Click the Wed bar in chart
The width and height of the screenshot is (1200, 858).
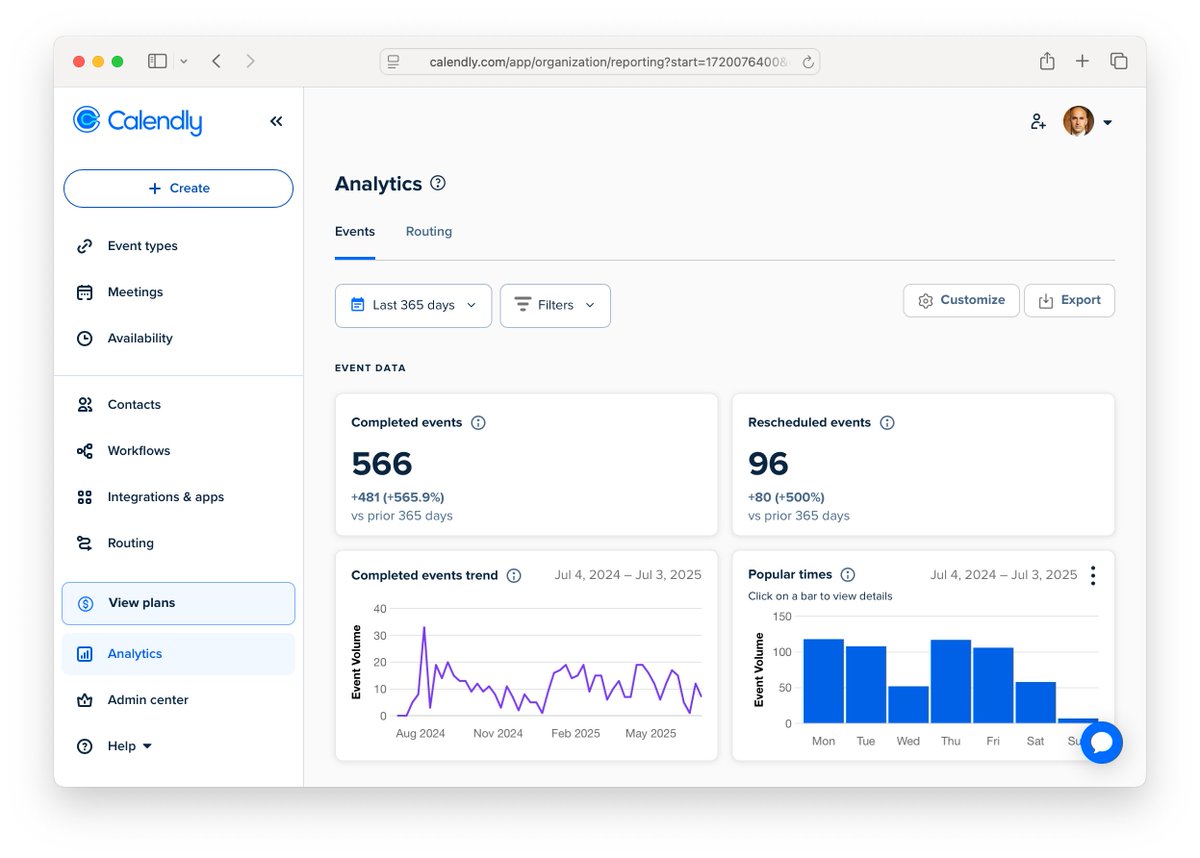click(x=908, y=705)
